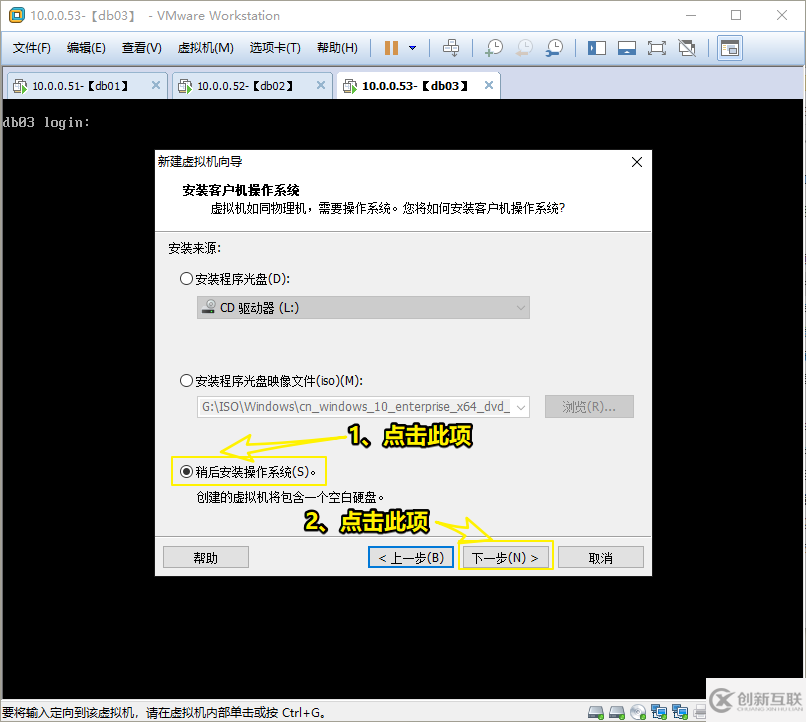
Task: Open the 查看(V) menu
Action: click(141, 48)
